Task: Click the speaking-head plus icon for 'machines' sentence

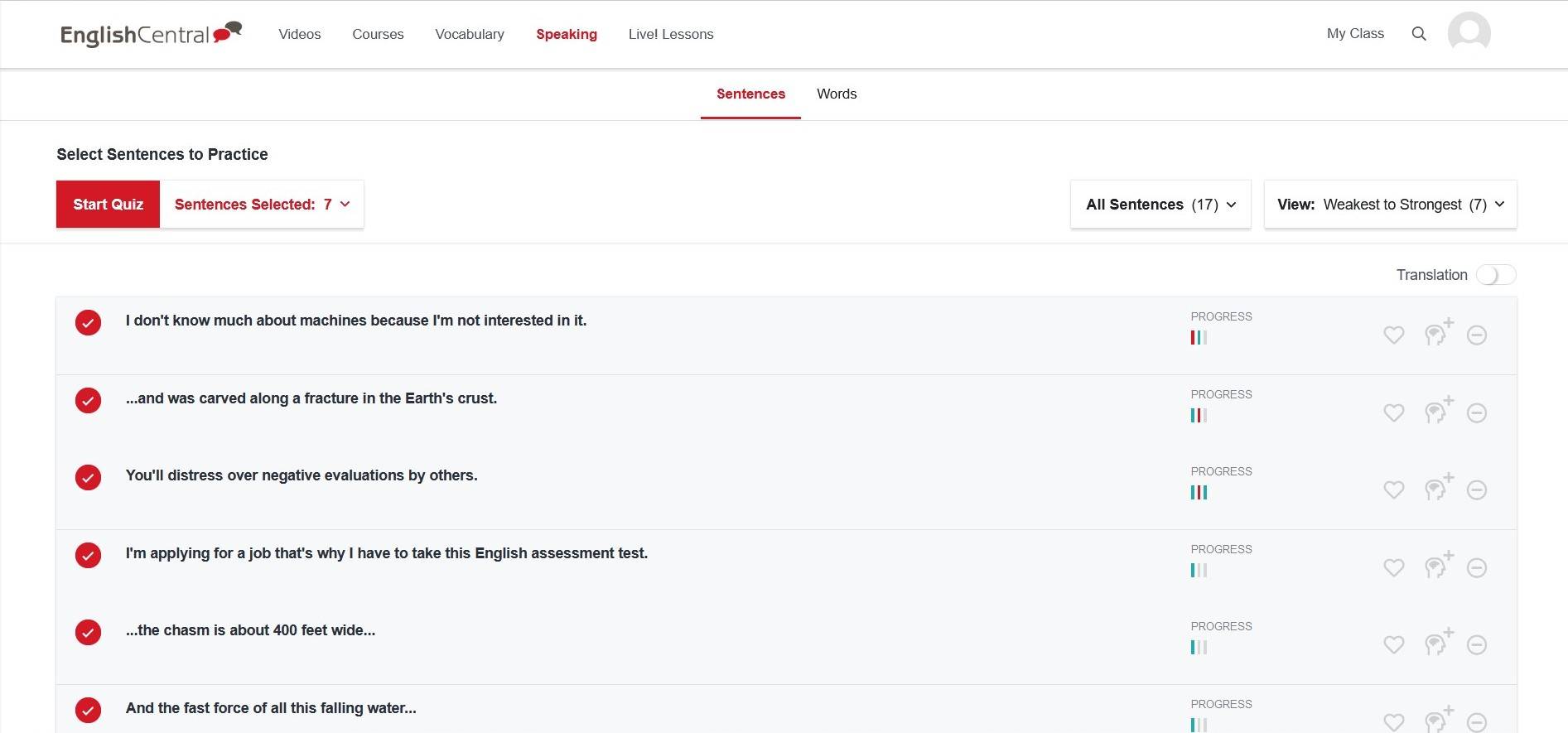Action: (x=1439, y=333)
